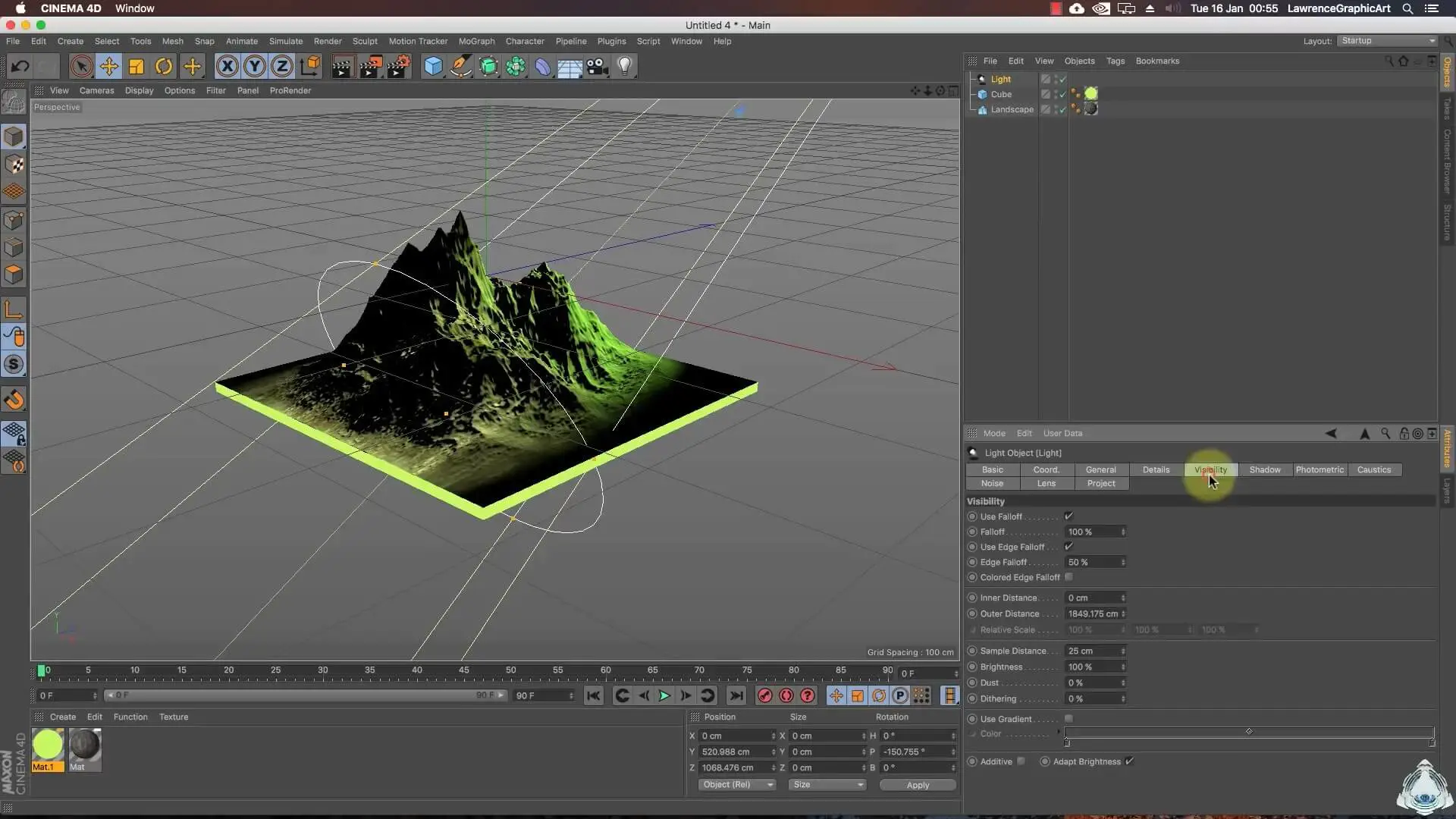Enable texture mode in left sidebar
1456x819 pixels.
(x=14, y=165)
